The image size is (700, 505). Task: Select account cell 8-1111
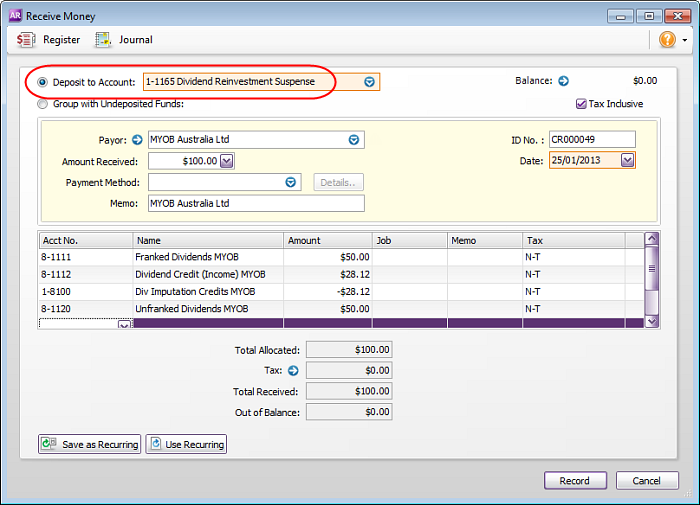pyautogui.click(x=86, y=257)
